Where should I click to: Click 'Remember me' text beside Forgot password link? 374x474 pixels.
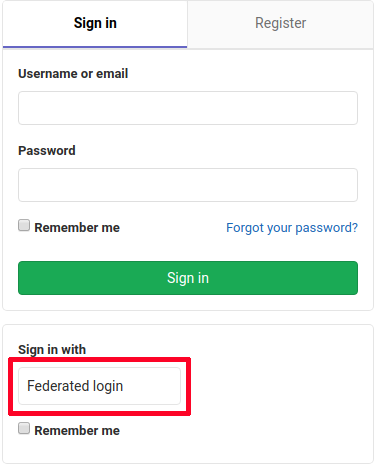pyautogui.click(x=77, y=228)
